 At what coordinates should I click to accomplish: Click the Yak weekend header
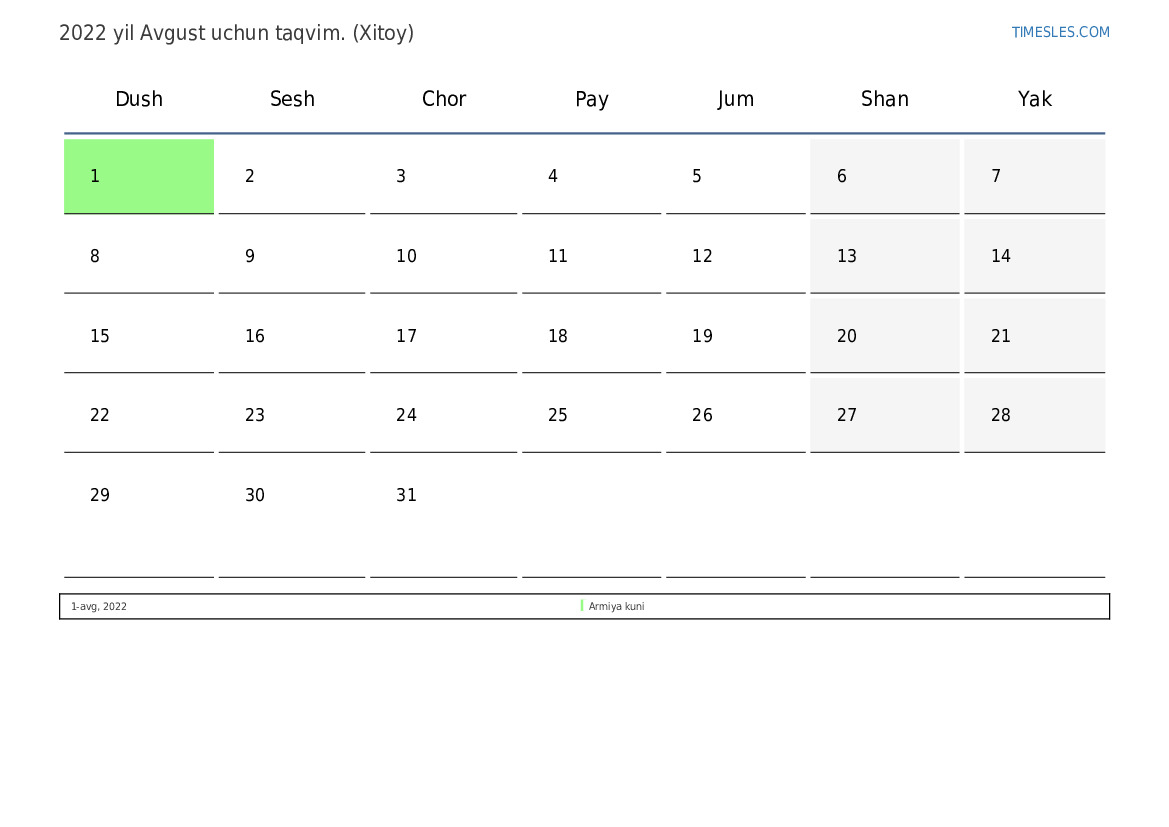(x=1035, y=99)
